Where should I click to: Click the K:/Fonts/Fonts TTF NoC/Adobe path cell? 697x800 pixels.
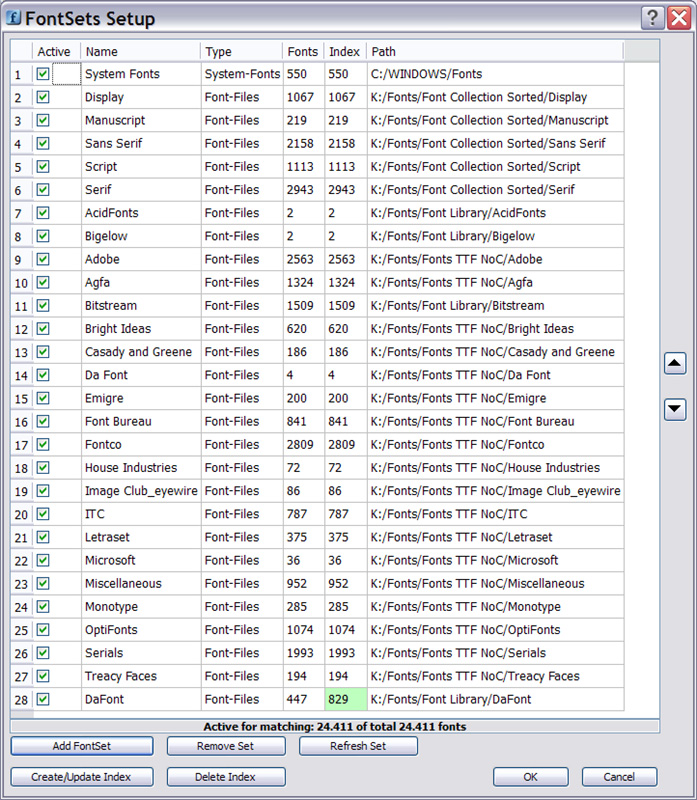pos(495,259)
